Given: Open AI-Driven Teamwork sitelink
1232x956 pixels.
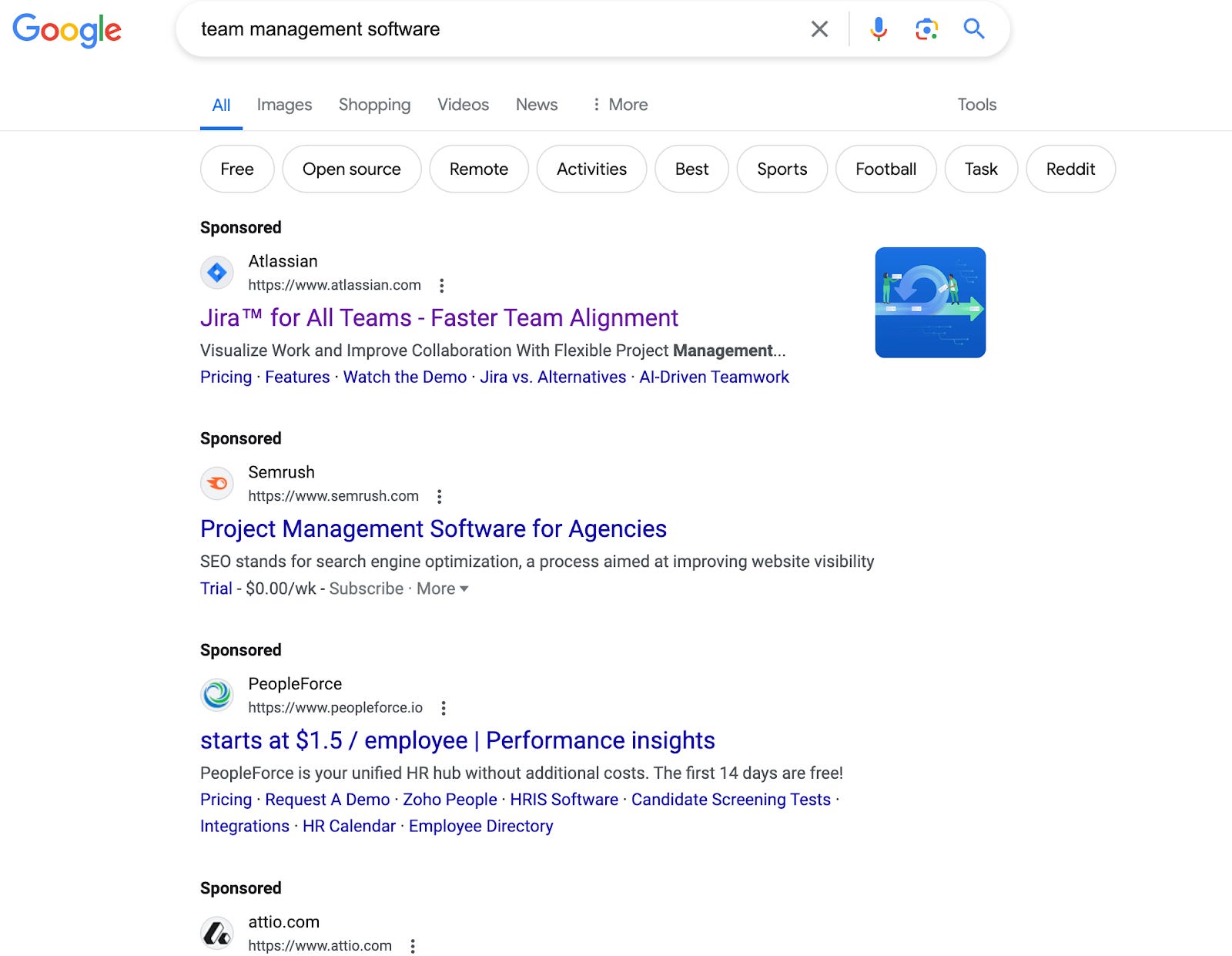Looking at the screenshot, I should [714, 377].
